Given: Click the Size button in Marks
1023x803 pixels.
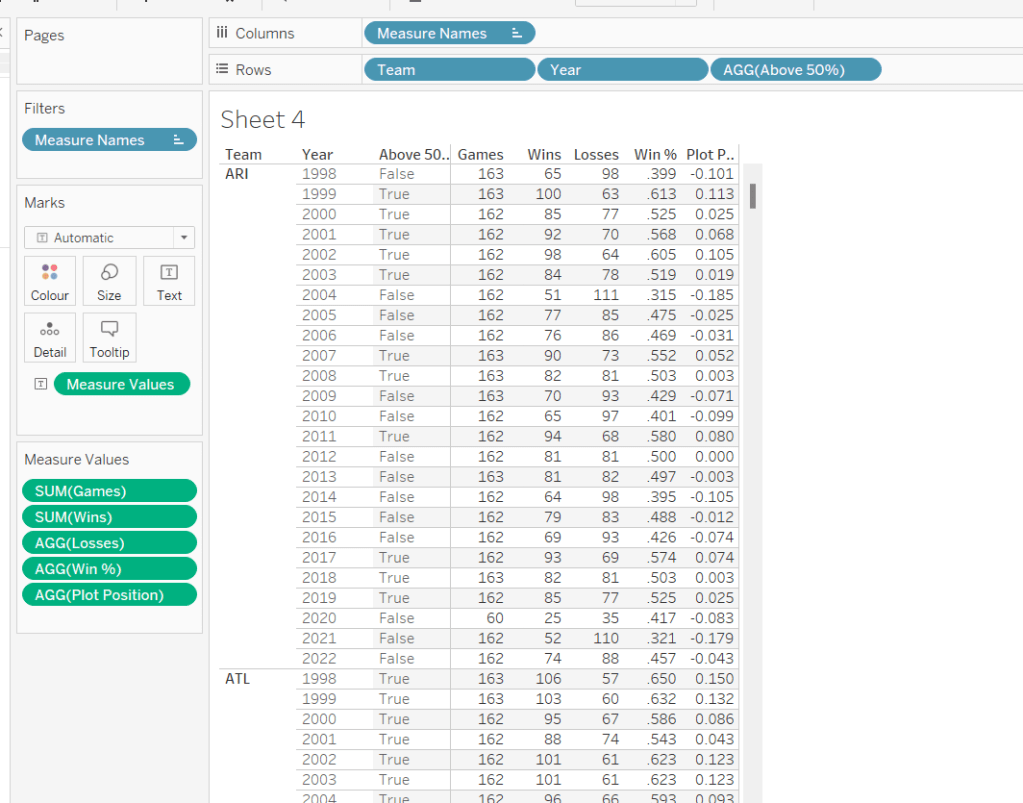Looking at the screenshot, I should click(109, 281).
